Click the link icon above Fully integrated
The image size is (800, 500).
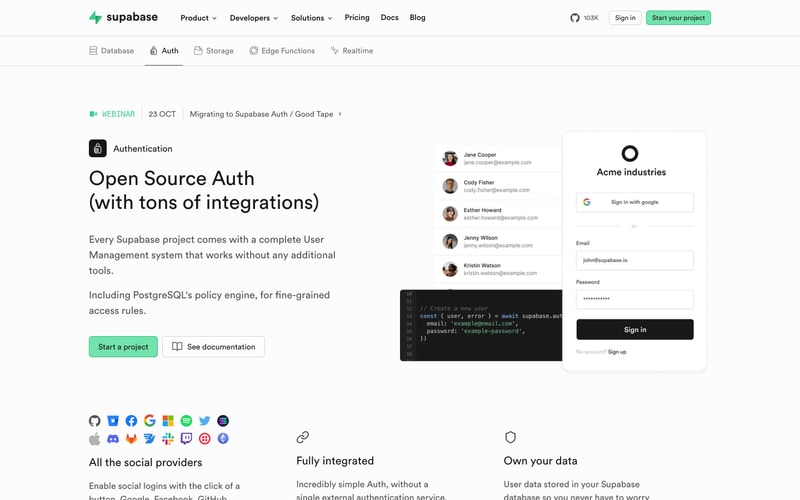coord(303,437)
